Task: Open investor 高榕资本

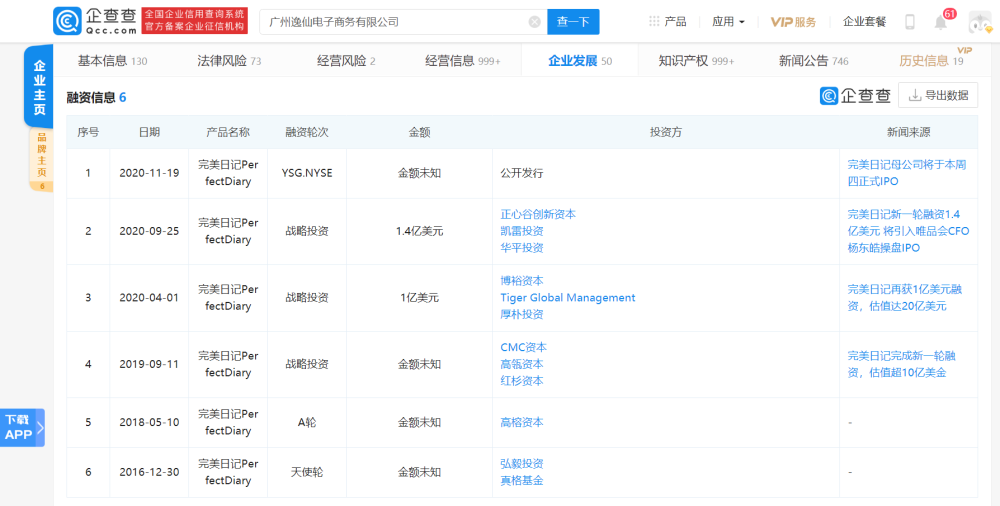Action: coord(522,422)
